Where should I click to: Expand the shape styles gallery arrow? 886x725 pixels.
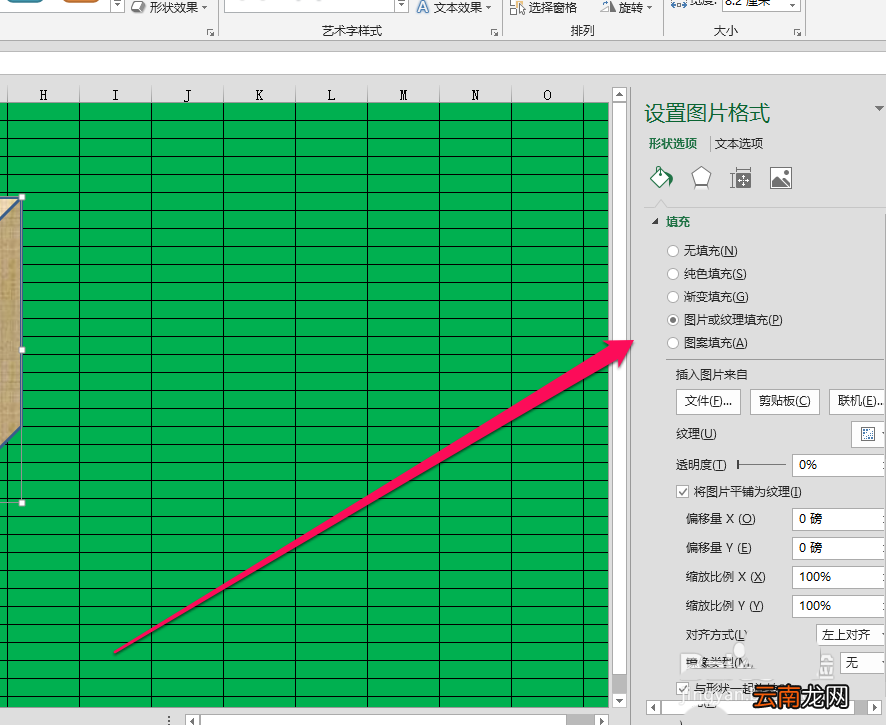[x=118, y=6]
